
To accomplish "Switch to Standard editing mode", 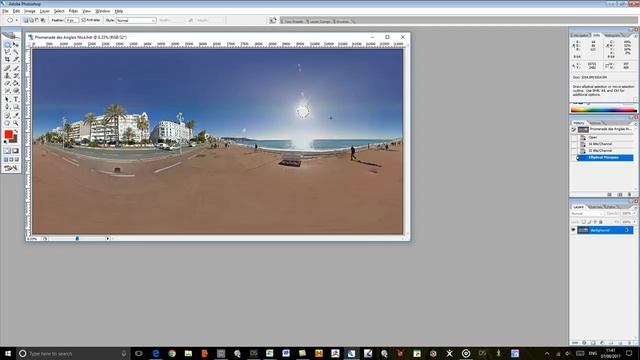I will 7,151.
